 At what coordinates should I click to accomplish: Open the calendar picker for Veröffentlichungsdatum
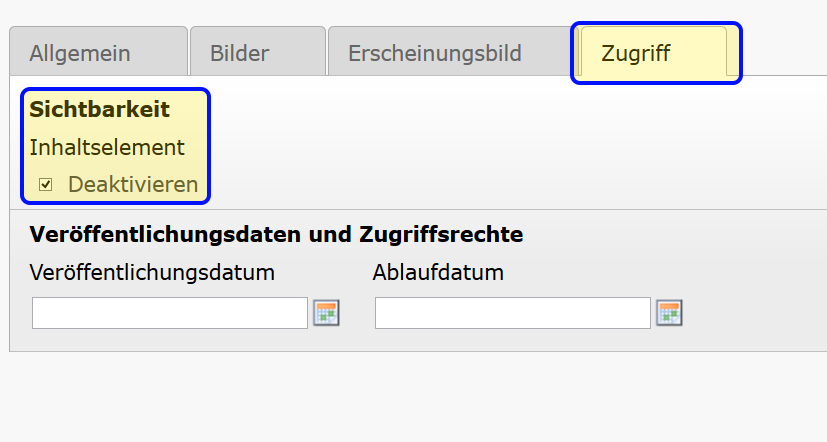[x=326, y=313]
